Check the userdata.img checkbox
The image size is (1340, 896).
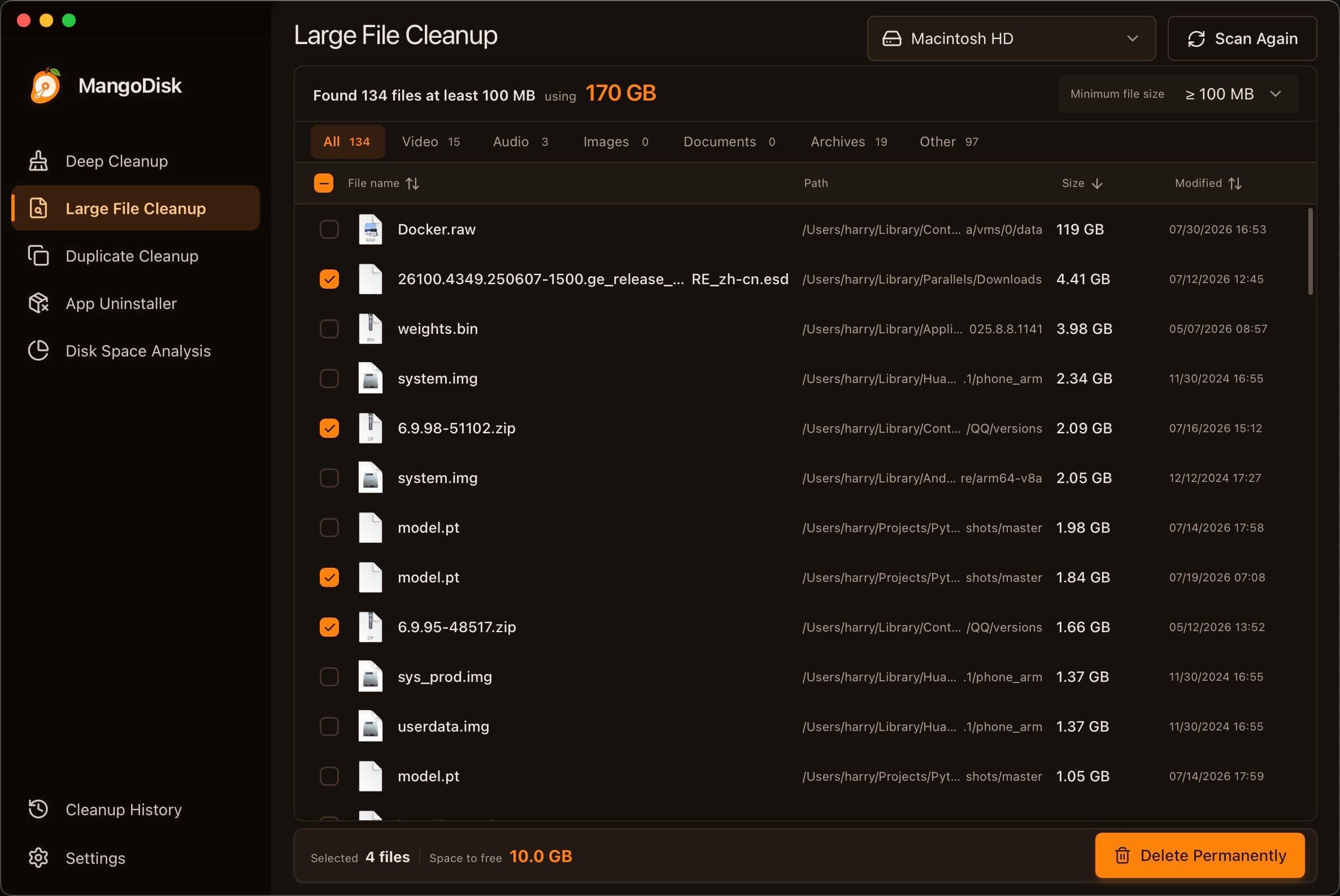pyautogui.click(x=329, y=727)
